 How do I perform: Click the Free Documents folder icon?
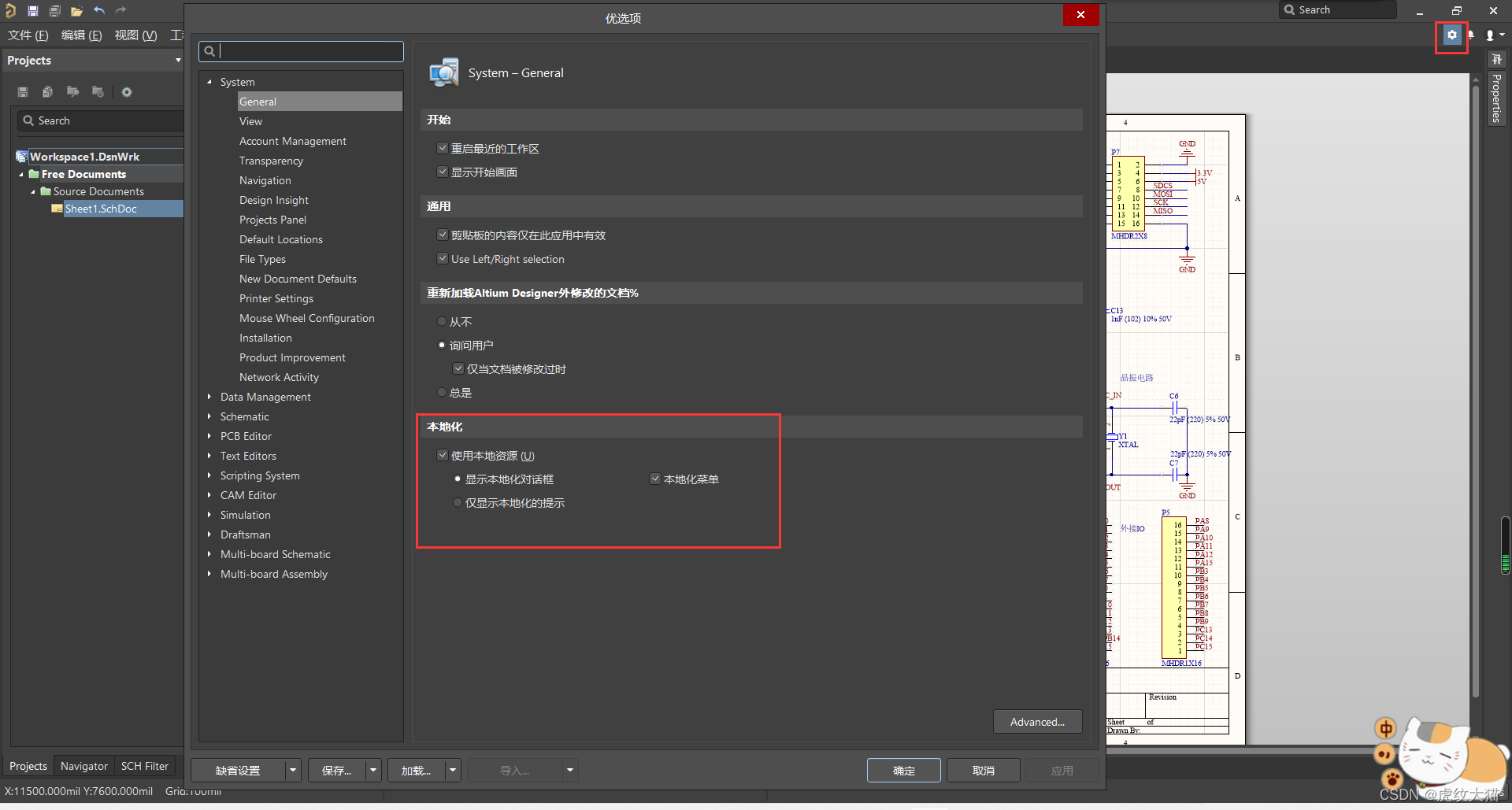coord(34,174)
